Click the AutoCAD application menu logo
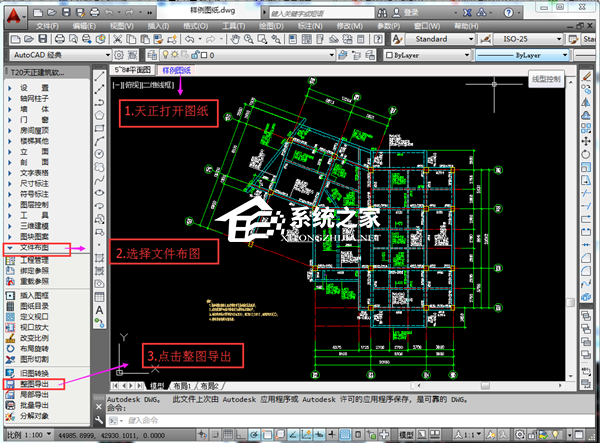This screenshot has width=600, height=443. [x=14, y=16]
